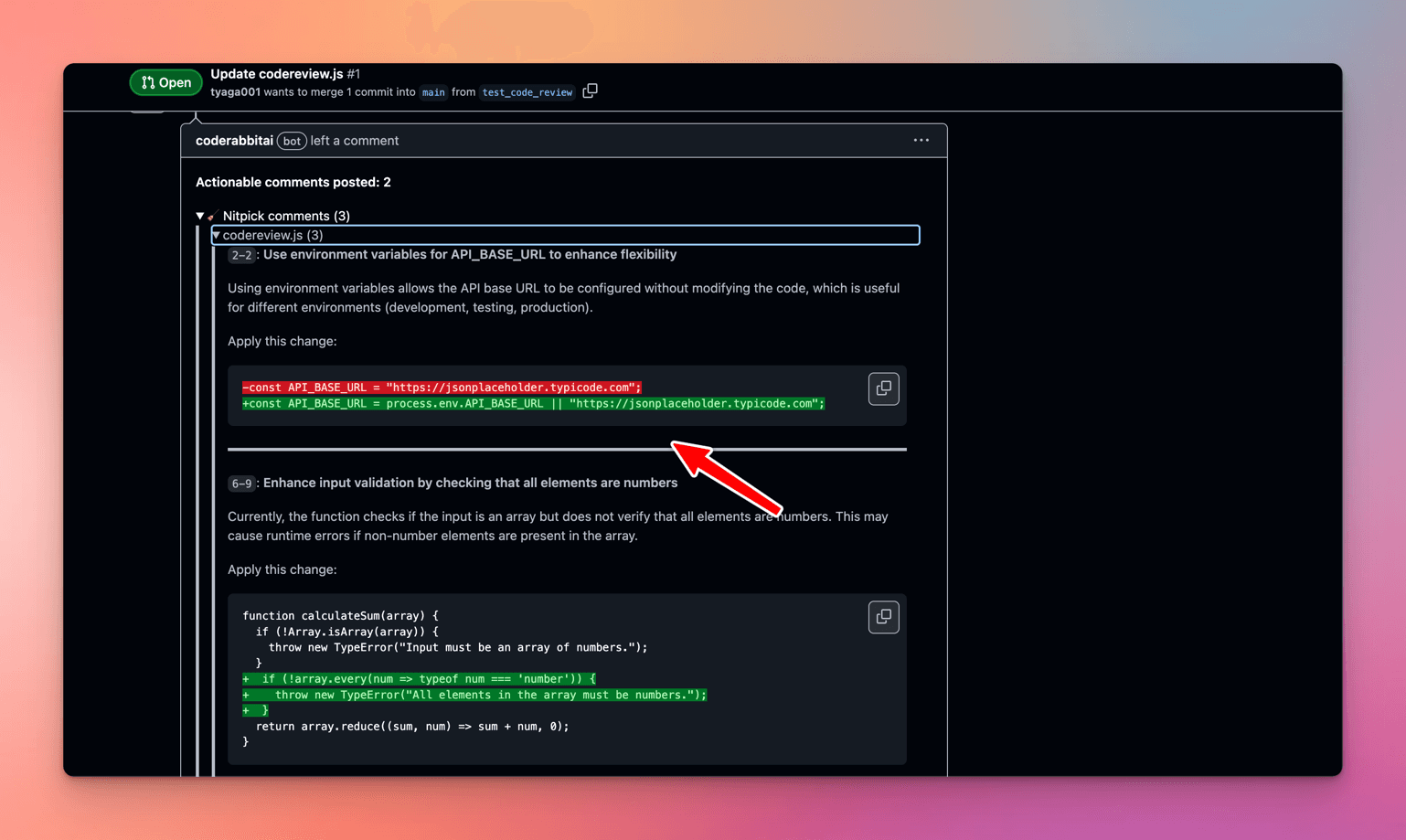Open the test_code_review branch link
This screenshot has width=1406, height=840.
pyautogui.click(x=527, y=92)
